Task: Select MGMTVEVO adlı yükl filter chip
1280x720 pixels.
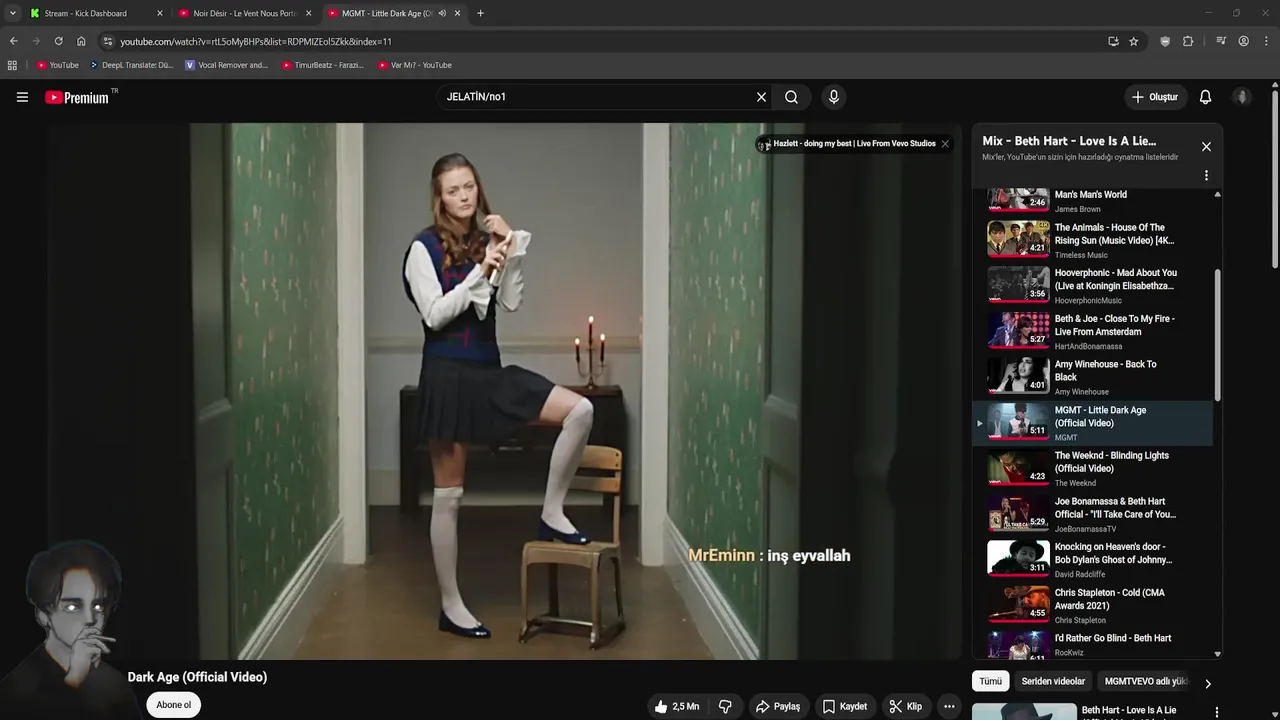Action: pos(1146,681)
